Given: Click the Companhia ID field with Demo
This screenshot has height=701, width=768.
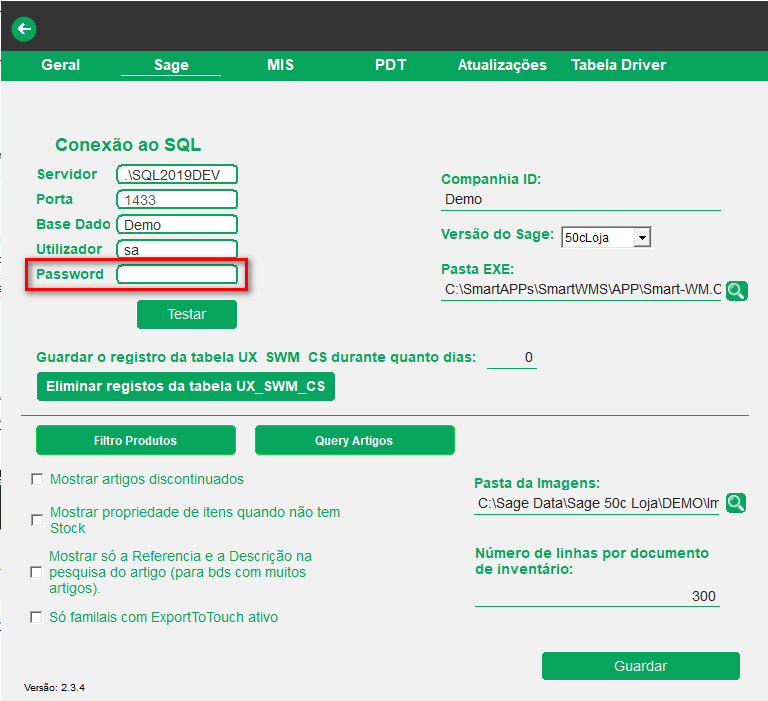Looking at the screenshot, I should (x=580, y=200).
